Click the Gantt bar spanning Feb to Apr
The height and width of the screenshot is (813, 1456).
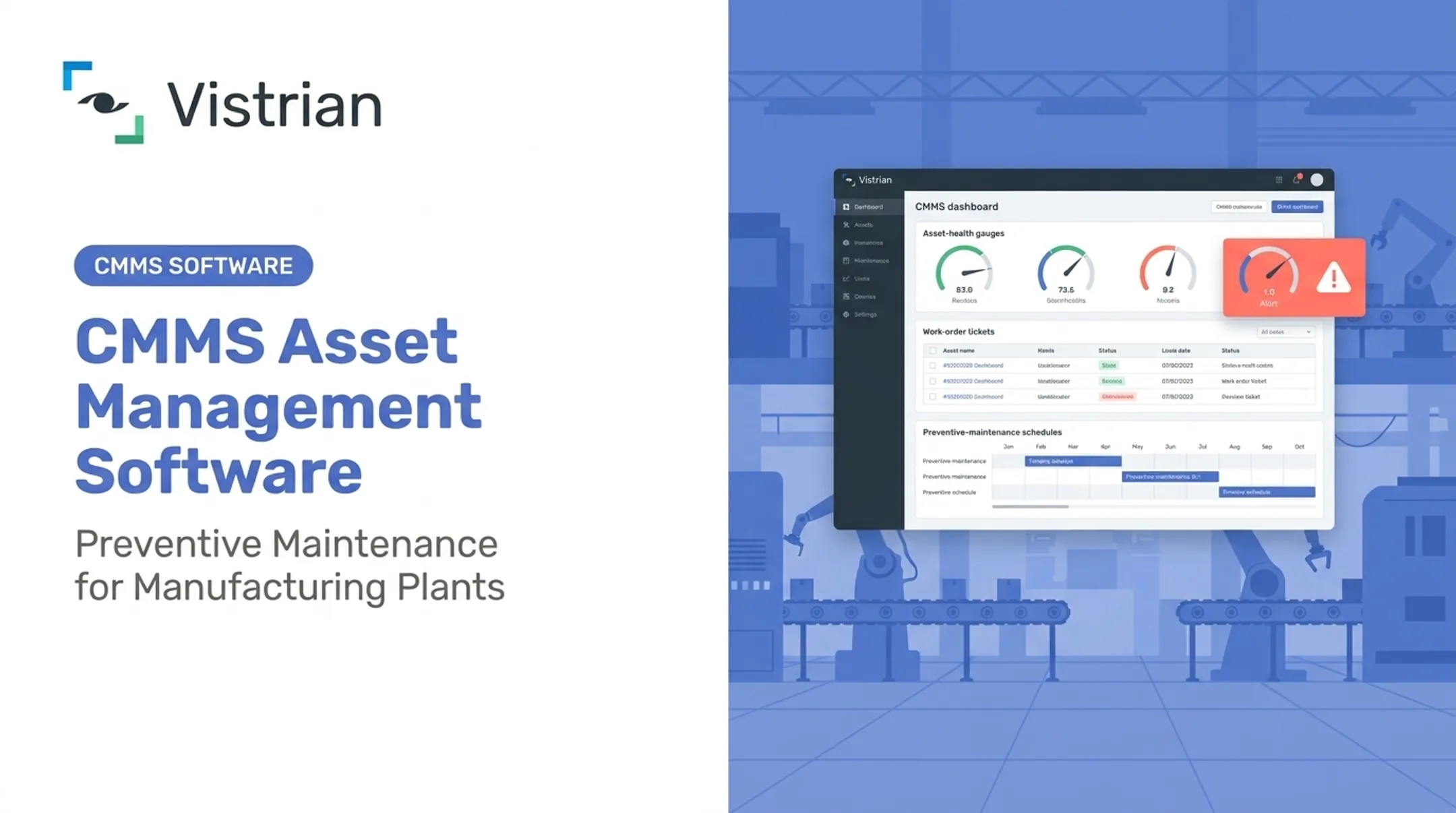coord(1073,461)
